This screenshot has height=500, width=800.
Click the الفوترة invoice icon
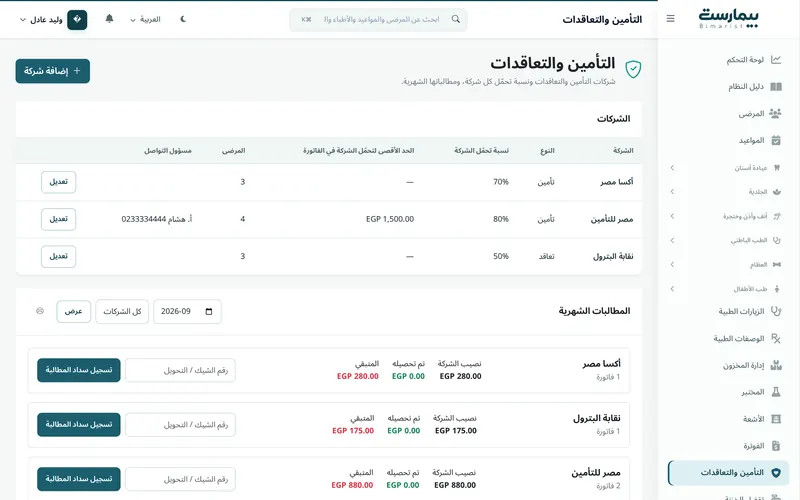click(x=776, y=446)
